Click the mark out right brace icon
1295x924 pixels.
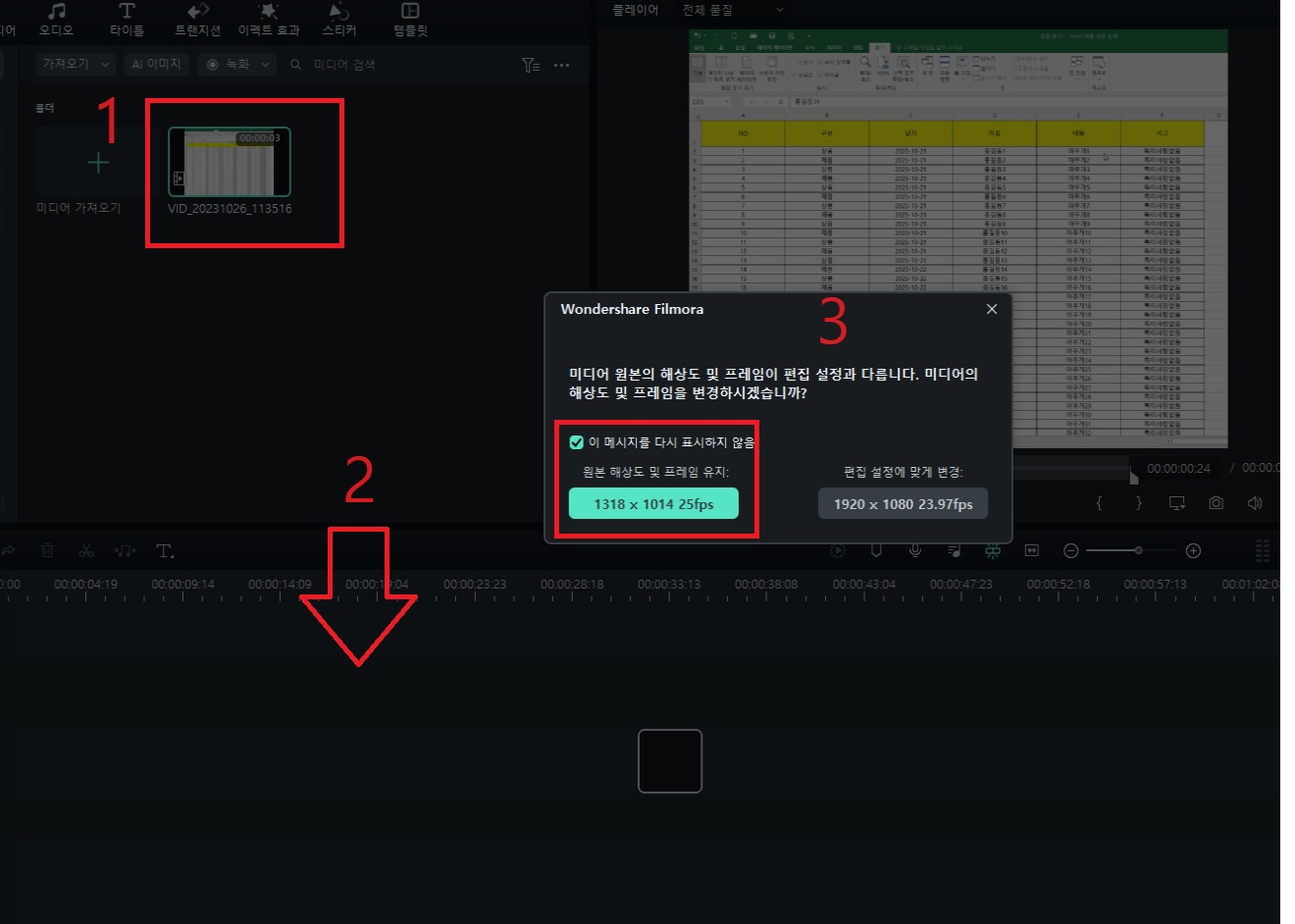pos(1138,503)
